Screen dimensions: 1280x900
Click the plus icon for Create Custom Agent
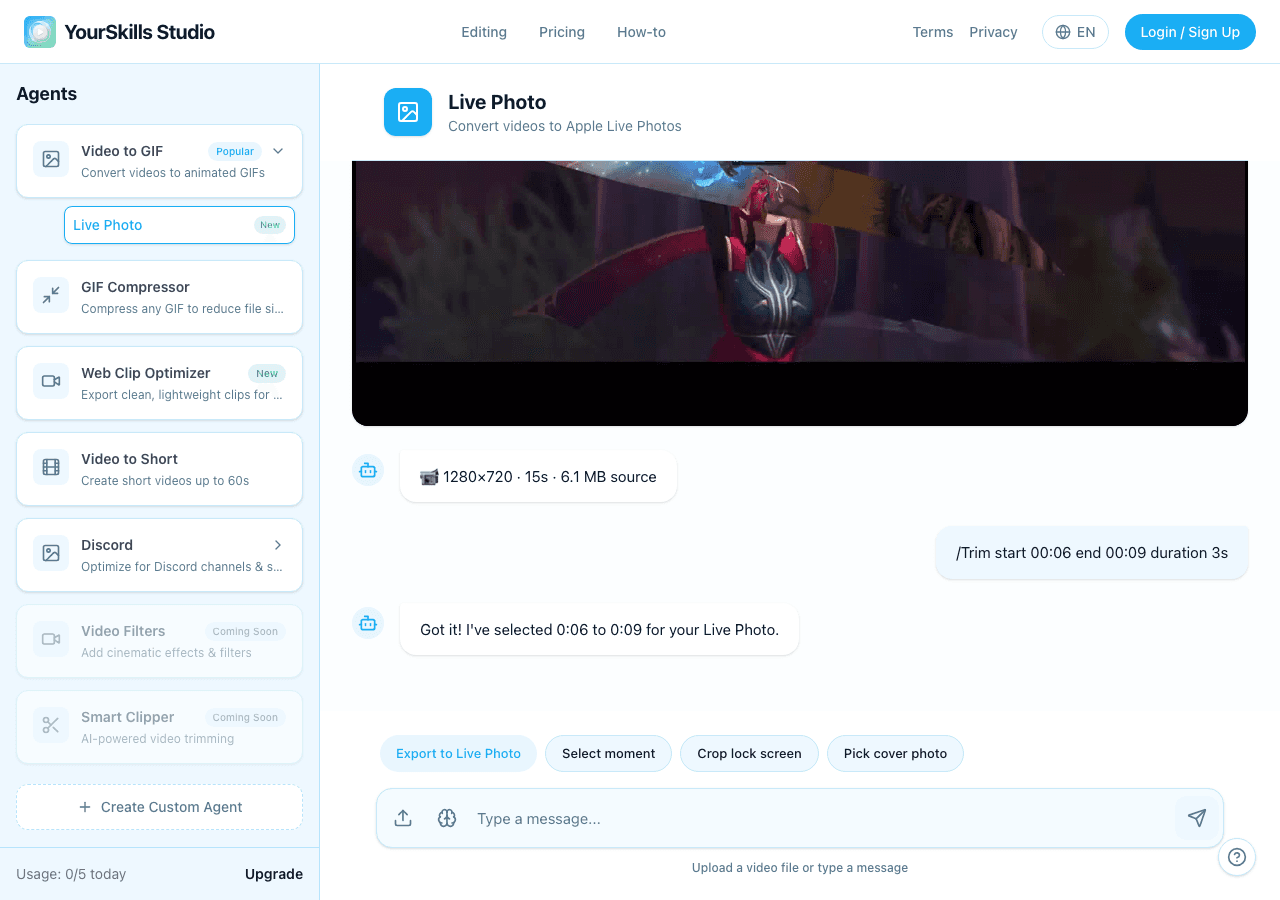click(x=85, y=807)
